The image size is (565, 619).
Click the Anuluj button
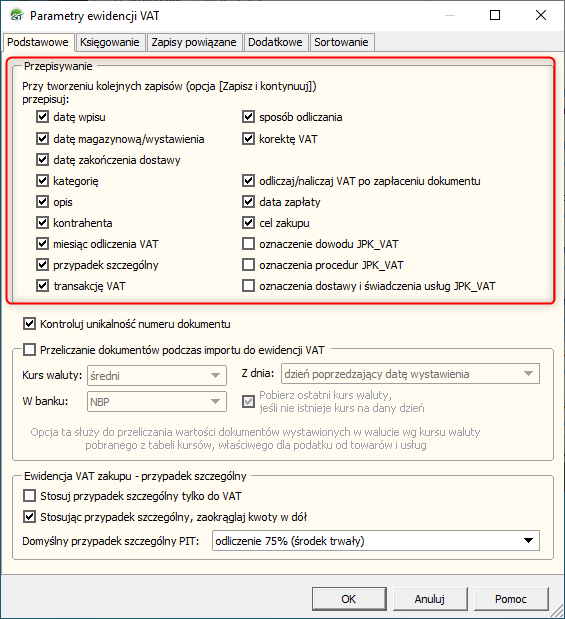coord(430,599)
